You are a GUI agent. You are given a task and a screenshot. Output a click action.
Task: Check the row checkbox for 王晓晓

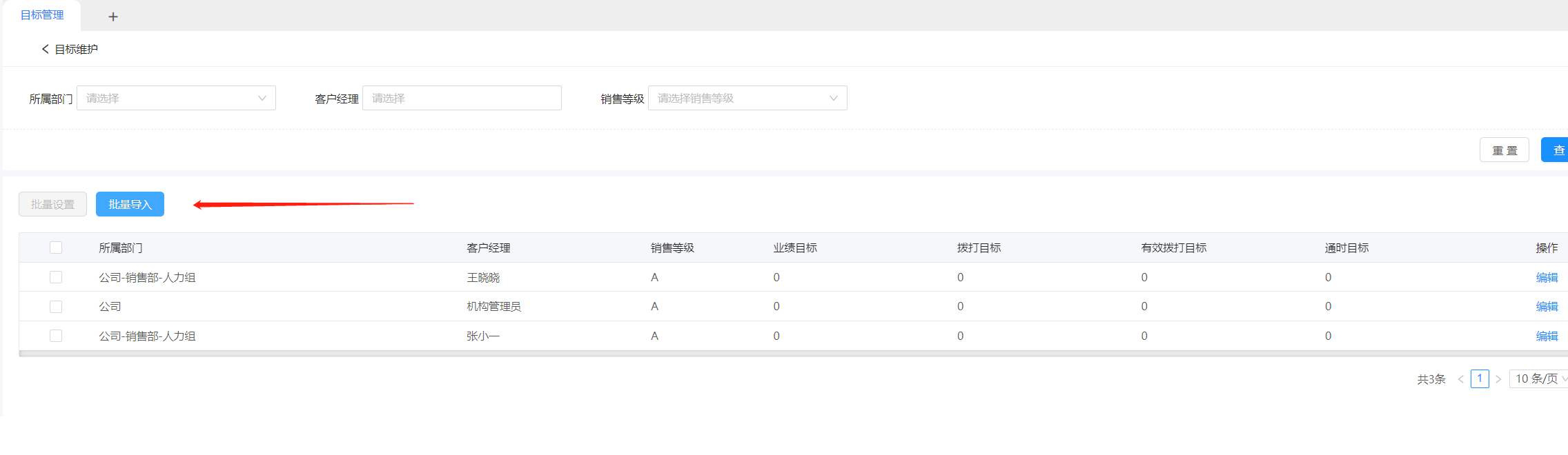(56, 277)
